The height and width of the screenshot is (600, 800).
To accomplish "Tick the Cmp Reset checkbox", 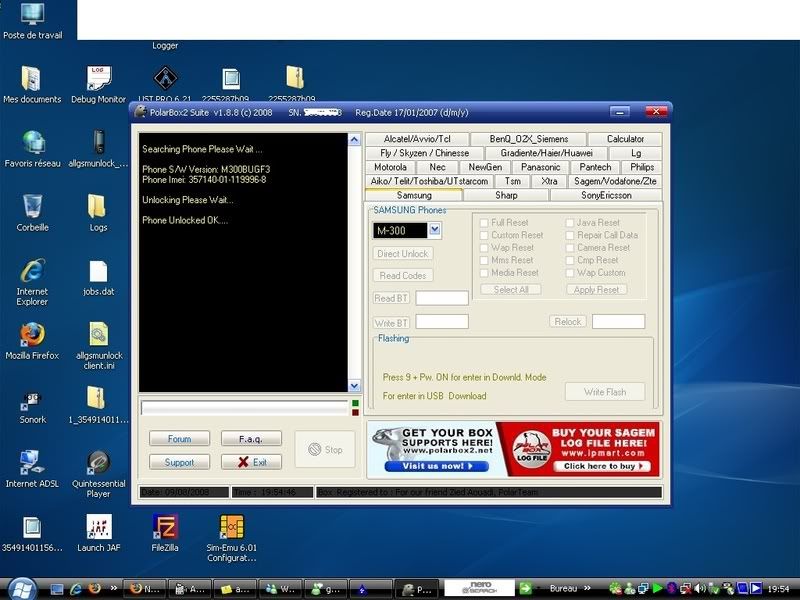I will pyautogui.click(x=569, y=260).
